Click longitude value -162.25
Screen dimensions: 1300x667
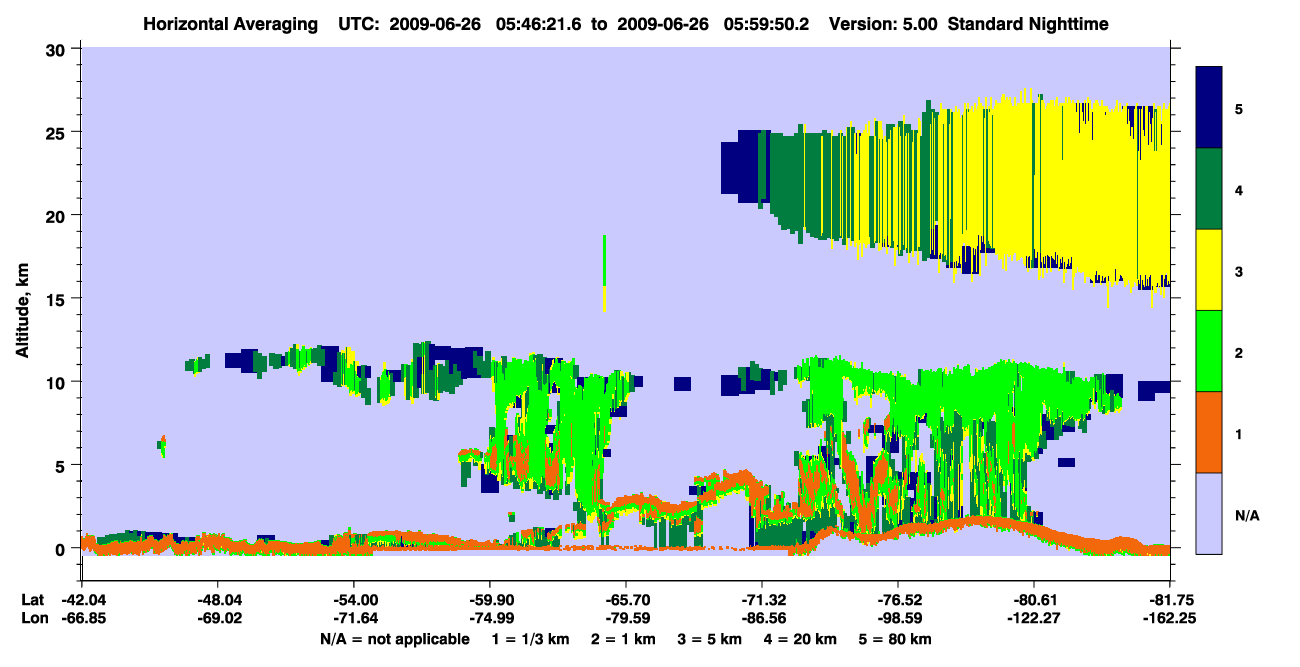[x=1170, y=618]
